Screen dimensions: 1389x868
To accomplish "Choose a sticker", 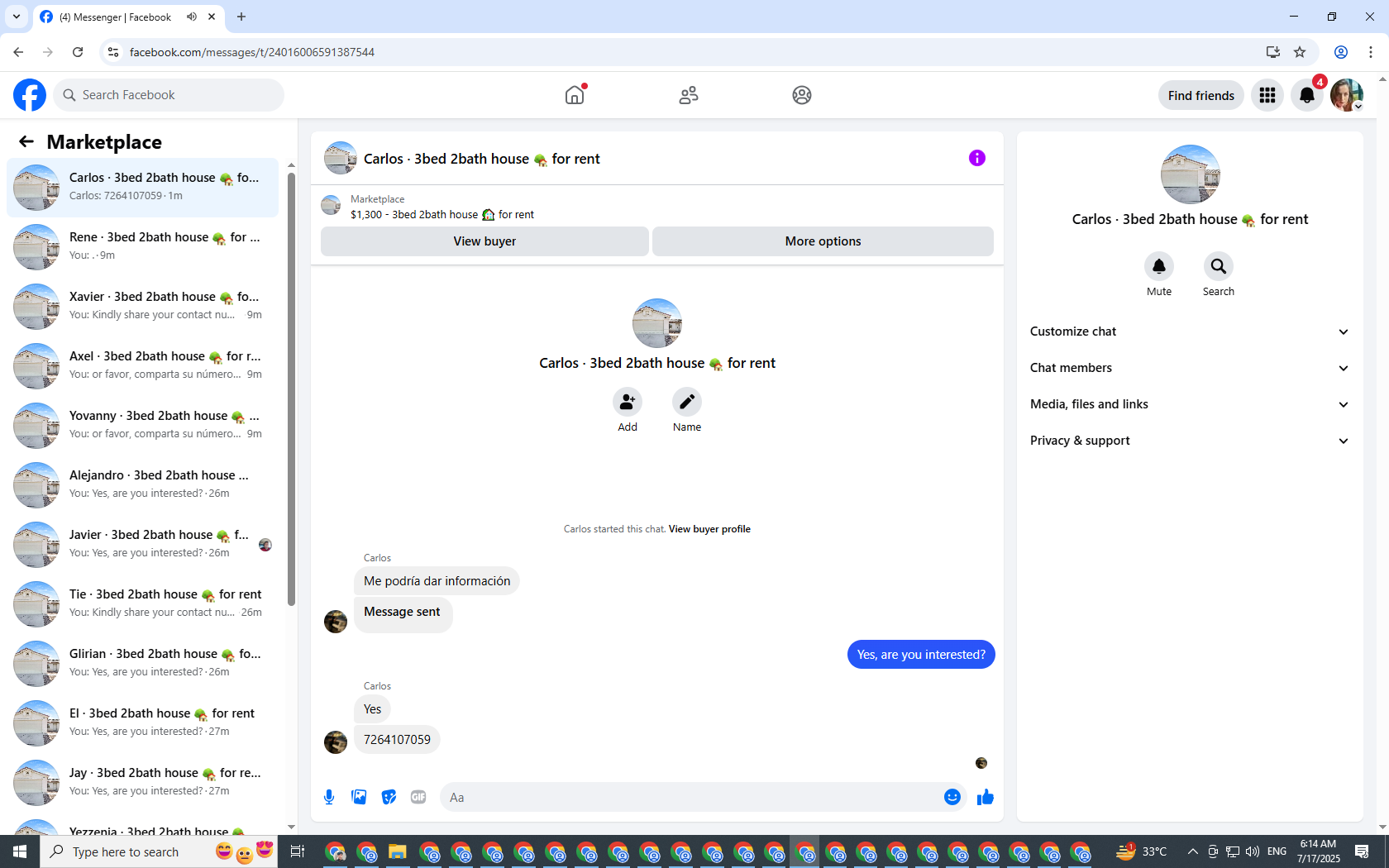I will (389, 797).
